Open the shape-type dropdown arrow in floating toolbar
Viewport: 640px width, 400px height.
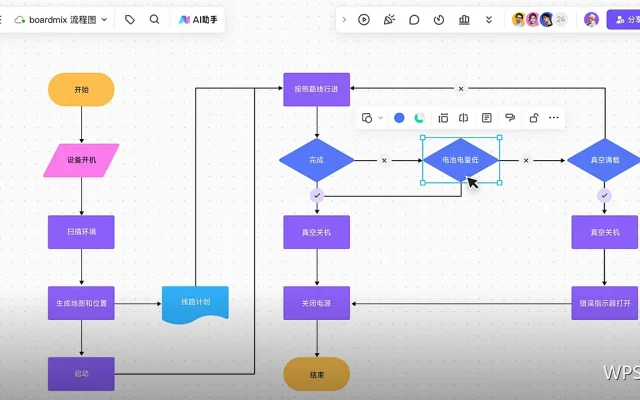point(380,118)
